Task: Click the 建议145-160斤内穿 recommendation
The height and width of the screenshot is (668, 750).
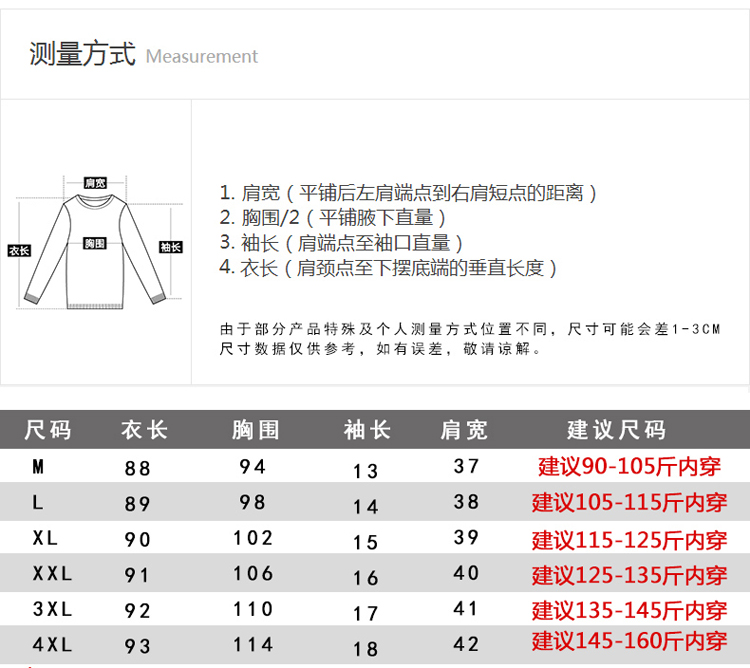Action: click(x=630, y=641)
